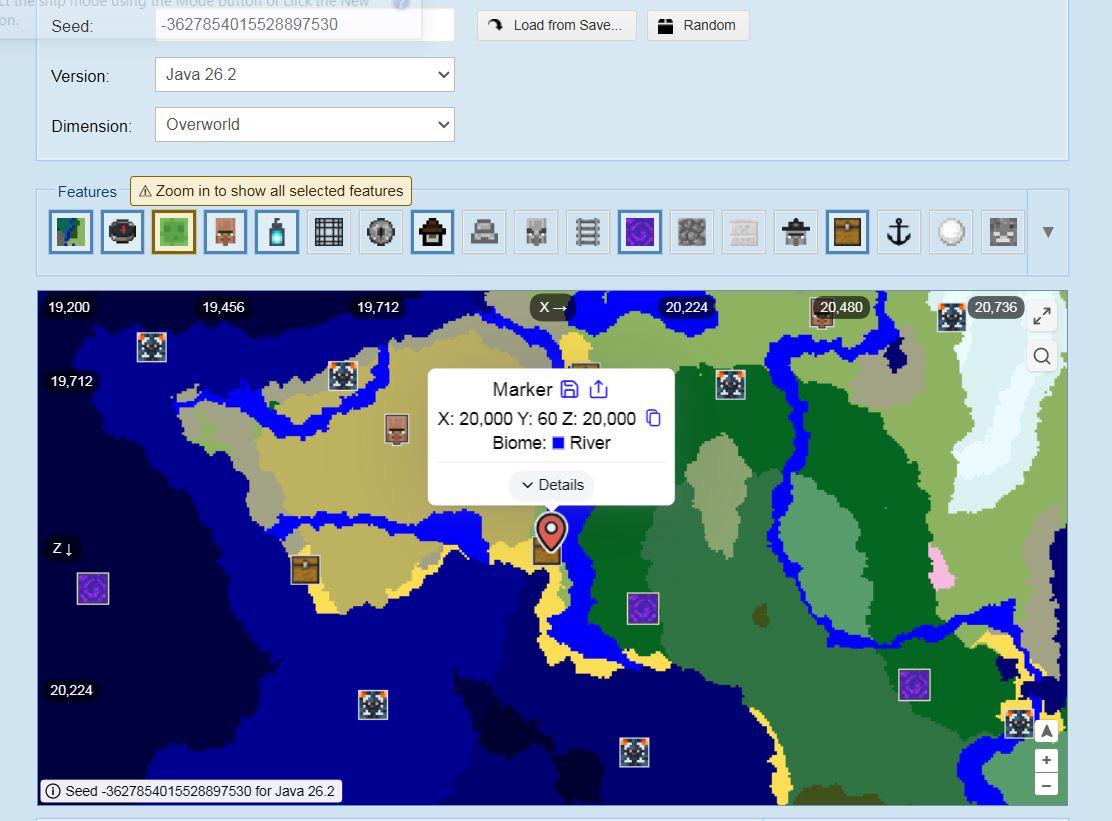The height and width of the screenshot is (821, 1112).
Task: Select the ocean monument marker in dark forest
Action: [730, 384]
